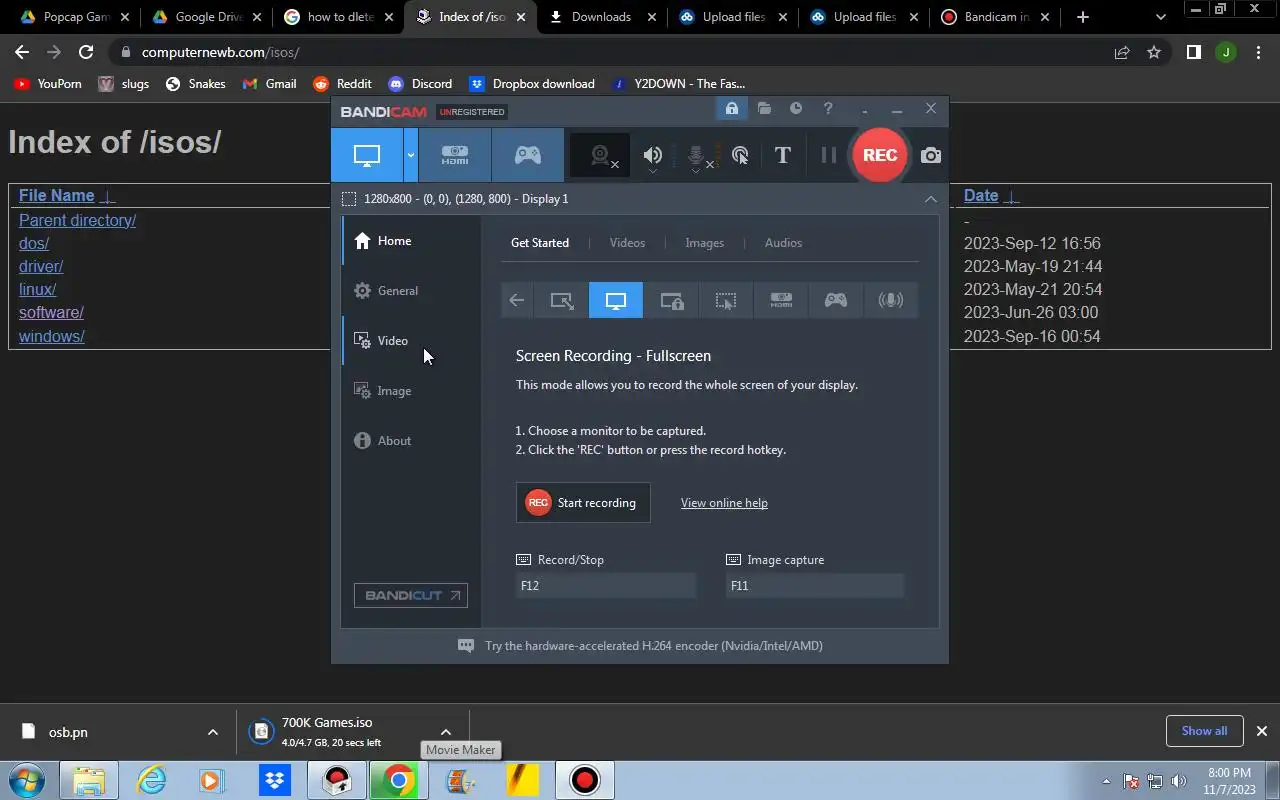Switch to the Videos tab

pyautogui.click(x=627, y=243)
